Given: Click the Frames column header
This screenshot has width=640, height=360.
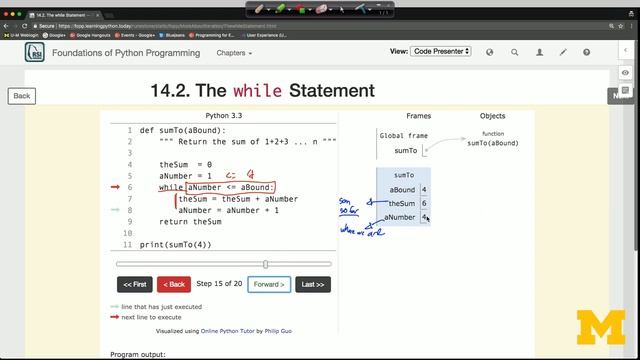Looking at the screenshot, I should pos(418,116).
